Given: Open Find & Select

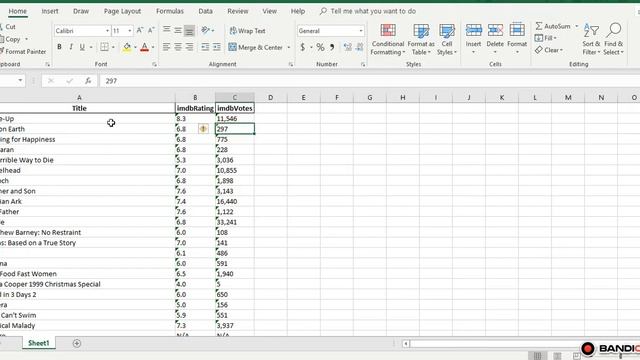Looking at the screenshot, I should click(613, 39).
